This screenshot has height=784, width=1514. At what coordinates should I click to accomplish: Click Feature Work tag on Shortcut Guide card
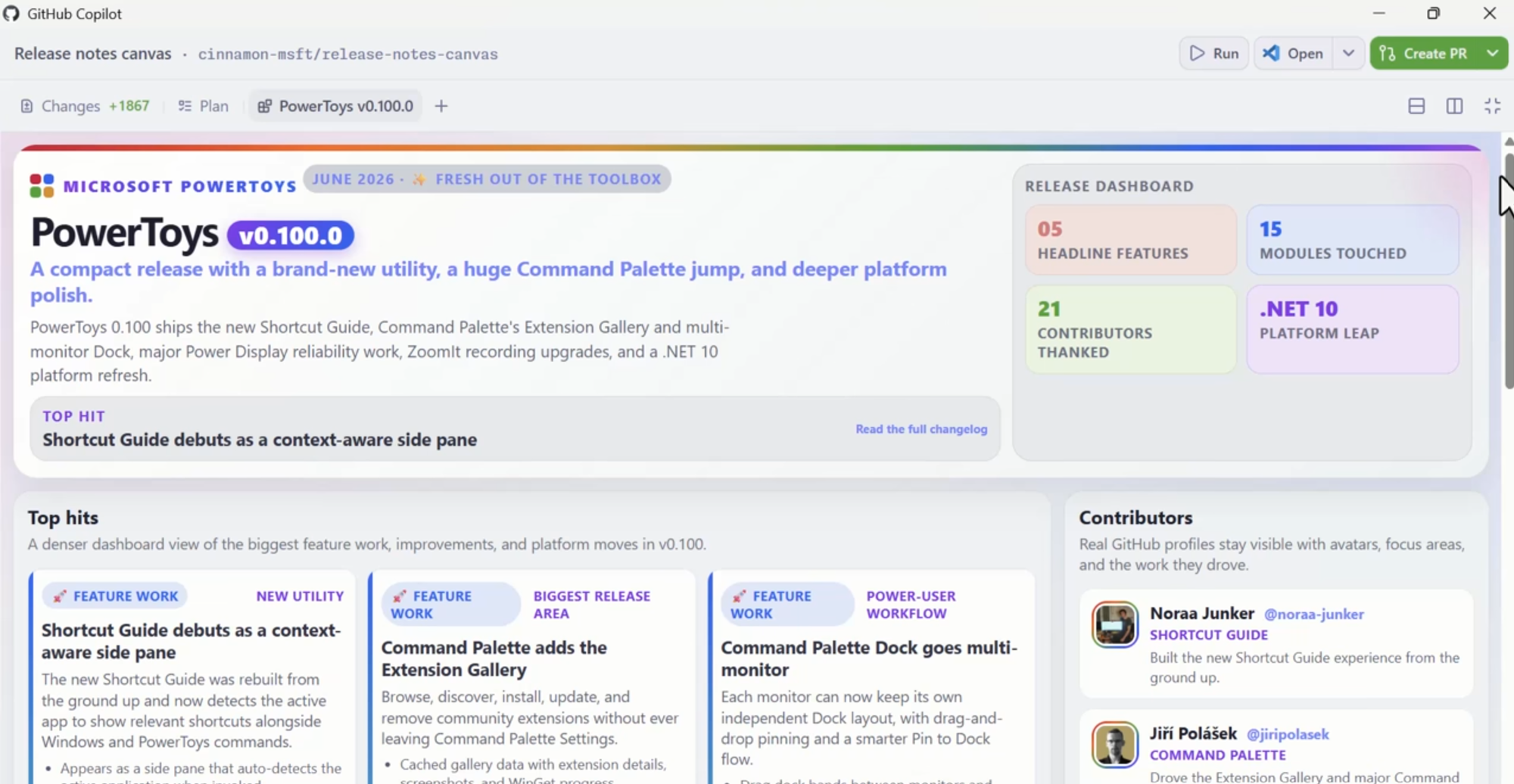115,596
